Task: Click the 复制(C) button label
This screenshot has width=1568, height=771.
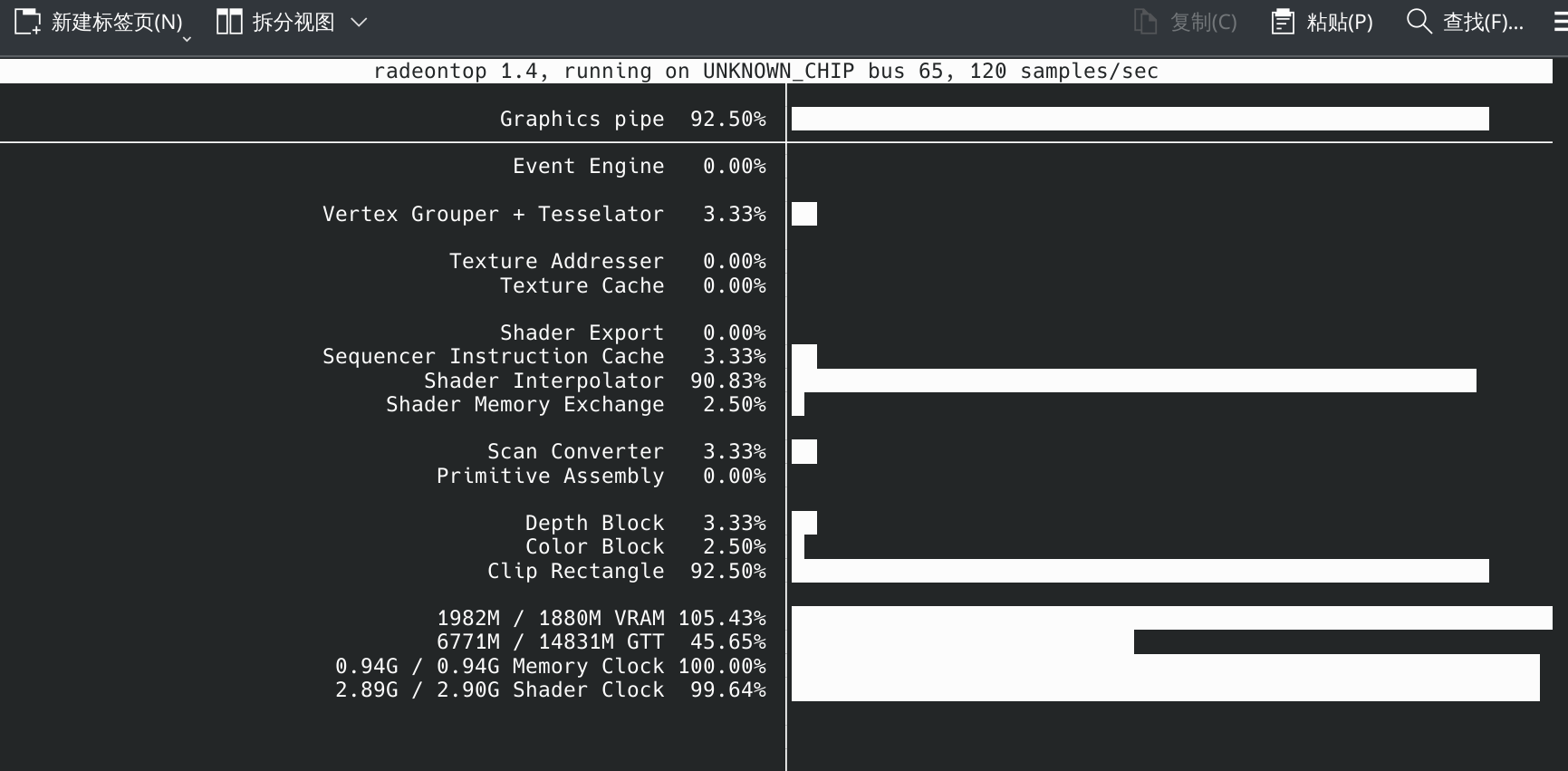Action: pos(1203,23)
